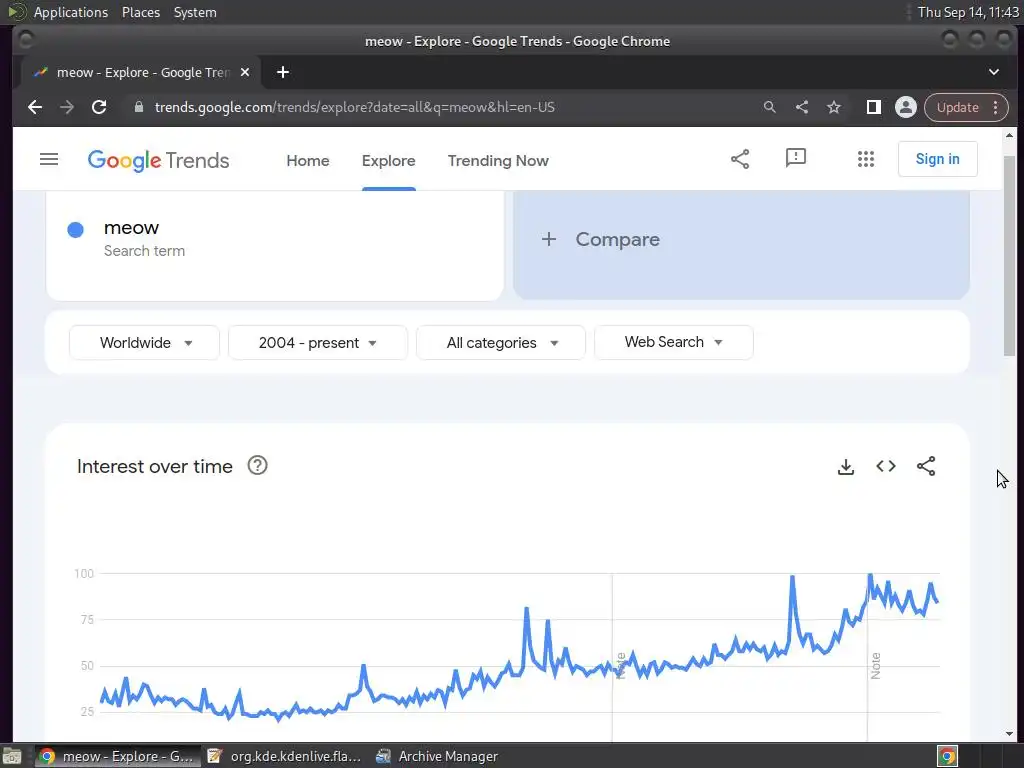Open the All categories dropdown
Viewport: 1024px width, 768px height.
[x=501, y=343]
